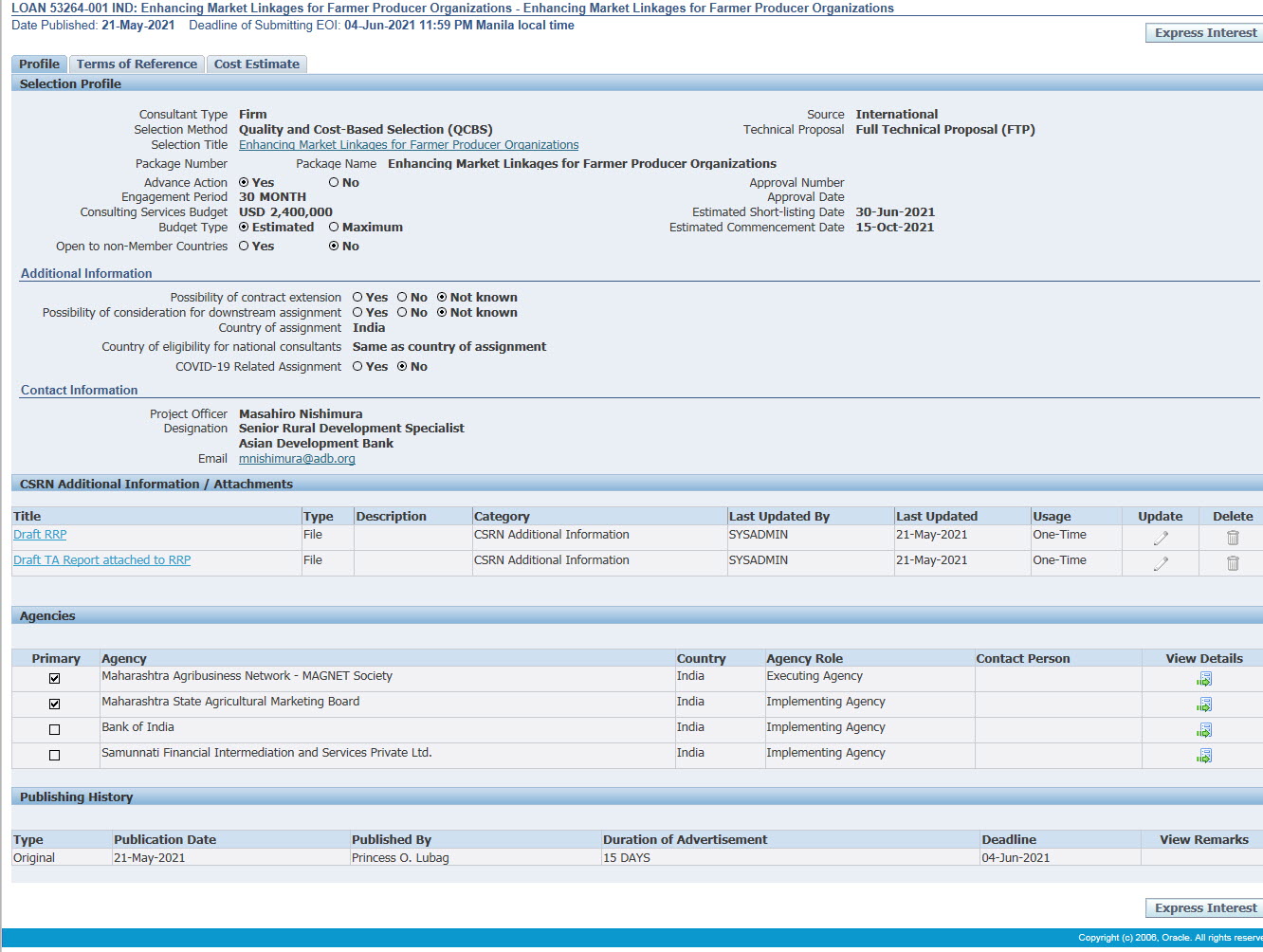Click project officer name Masahiro Nishimura
This screenshot has width=1263, height=952.
click(301, 414)
